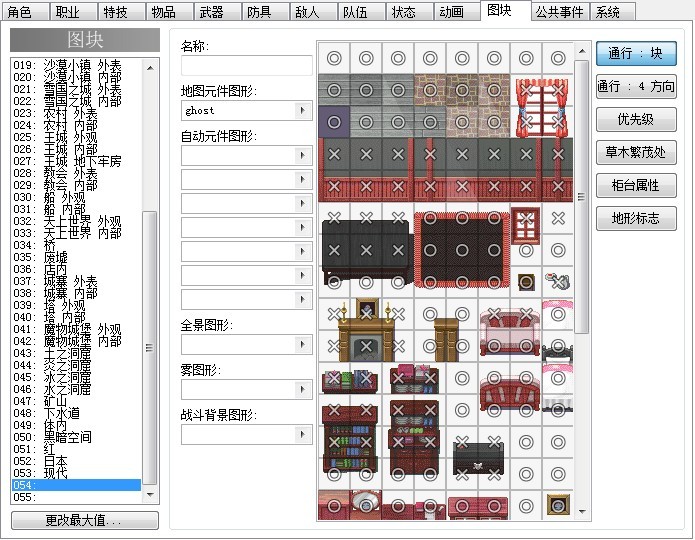
Task: Open the first 自动元件图形 selector arrow
Action: (x=303, y=155)
